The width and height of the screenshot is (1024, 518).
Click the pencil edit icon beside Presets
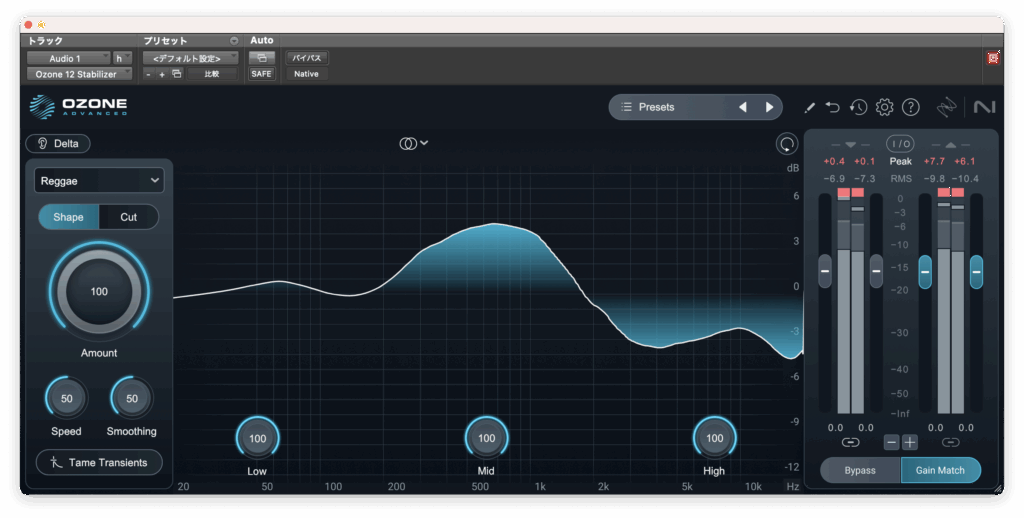point(810,107)
